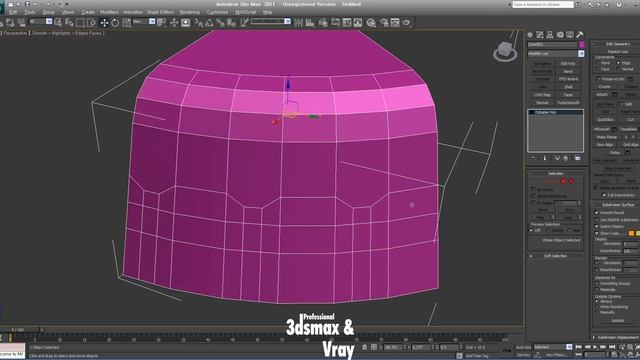Expand the Soft Selection rollout
Screen dimensions: 640x360
tap(556, 256)
